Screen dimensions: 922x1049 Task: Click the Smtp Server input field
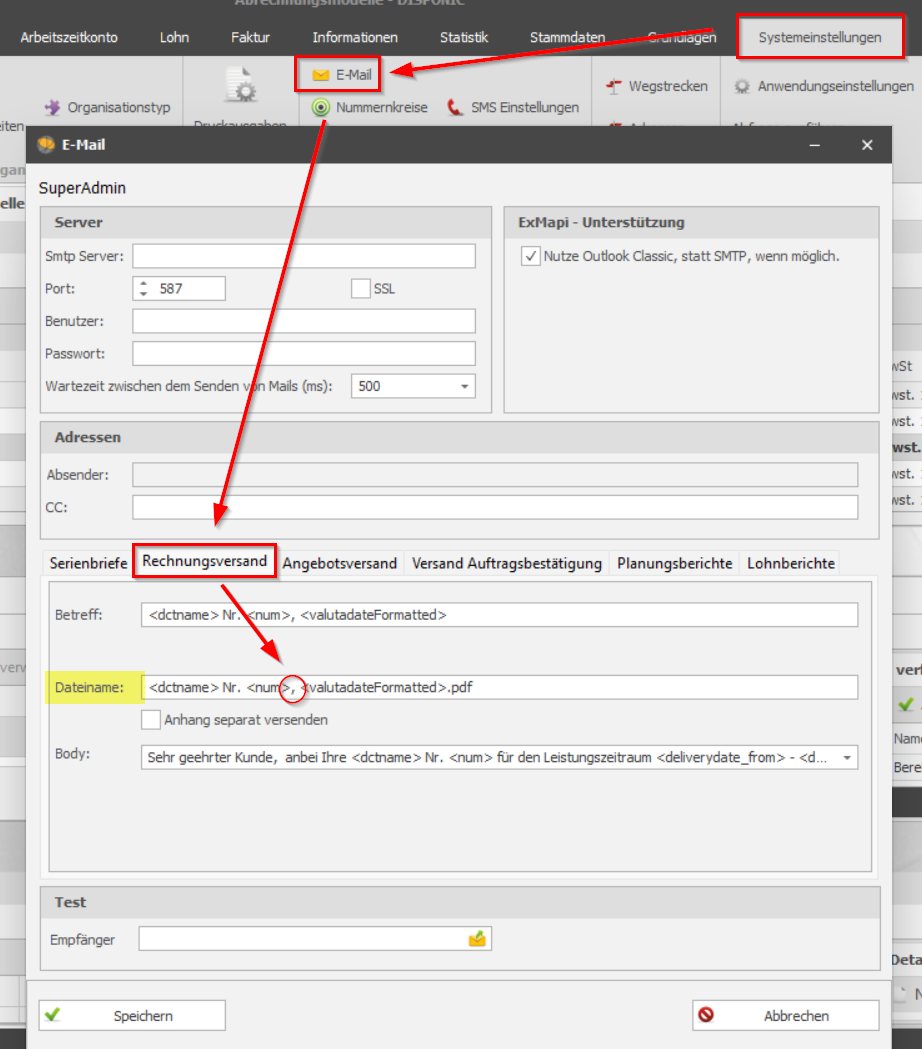tap(304, 256)
